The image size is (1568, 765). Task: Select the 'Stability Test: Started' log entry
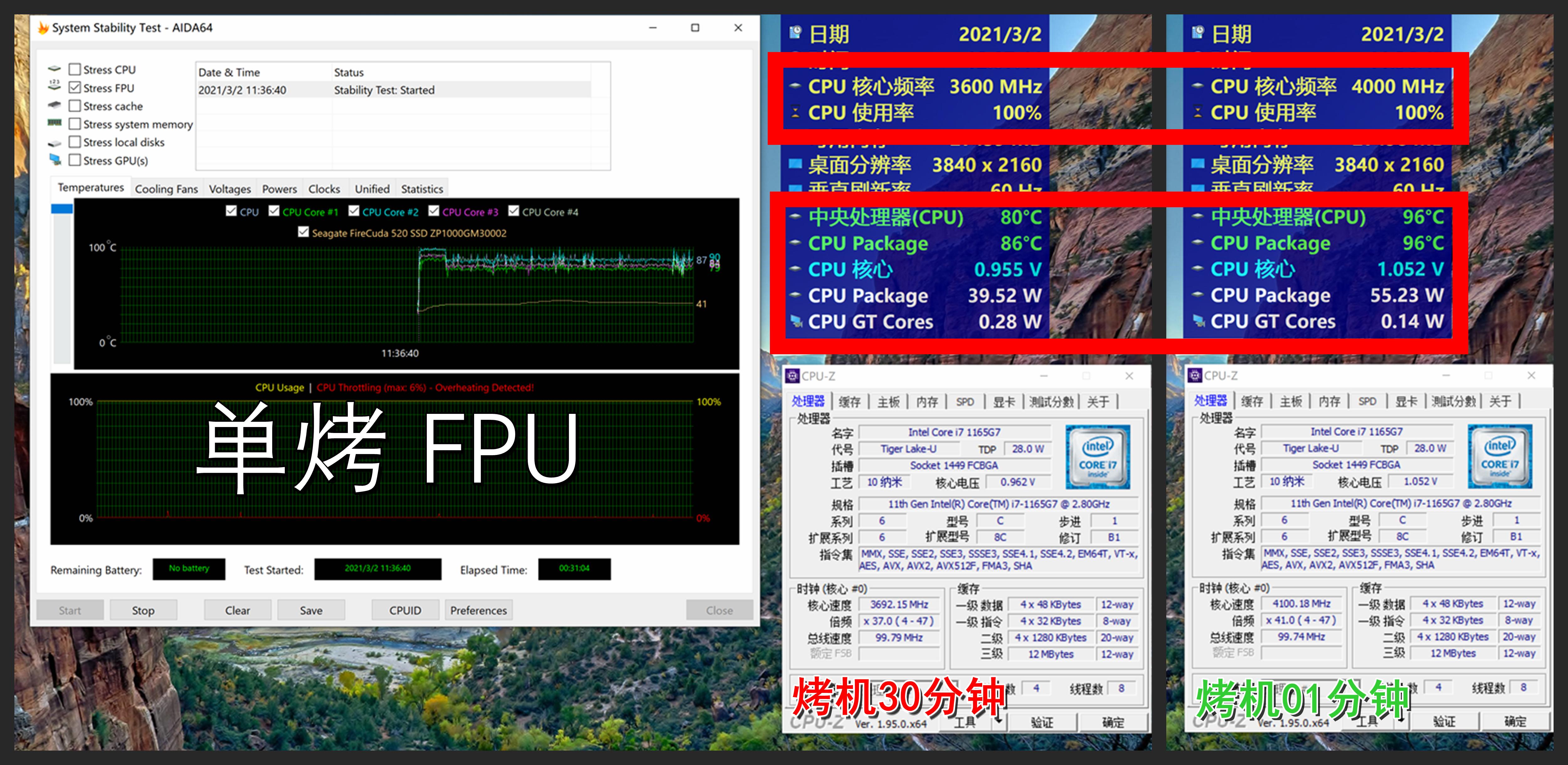pyautogui.click(x=384, y=89)
